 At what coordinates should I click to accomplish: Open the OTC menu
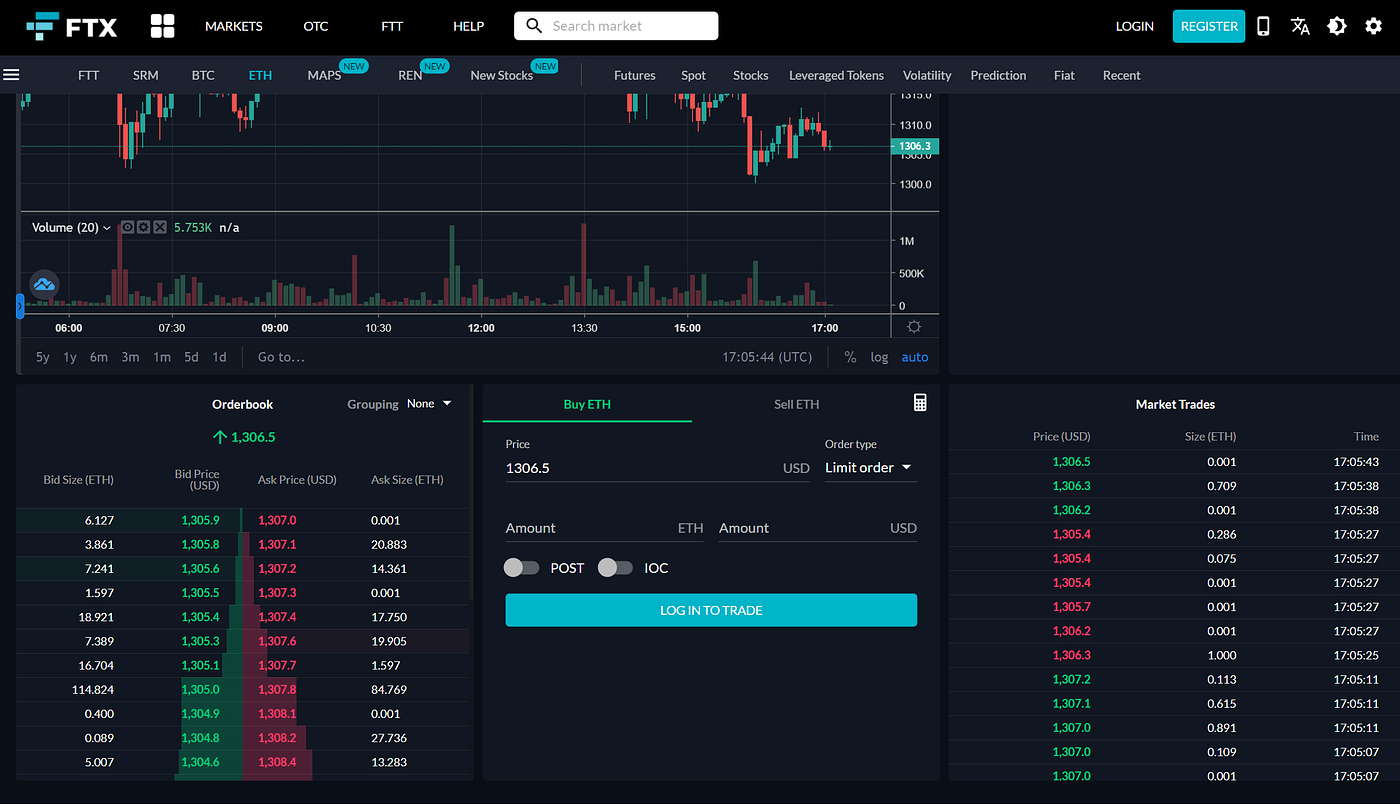(316, 26)
